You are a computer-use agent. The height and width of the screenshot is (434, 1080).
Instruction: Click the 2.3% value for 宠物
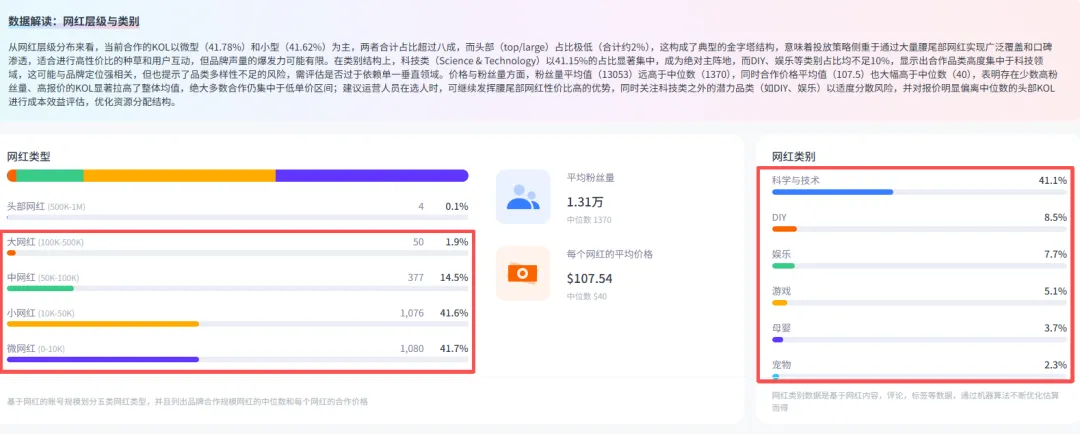1055,364
